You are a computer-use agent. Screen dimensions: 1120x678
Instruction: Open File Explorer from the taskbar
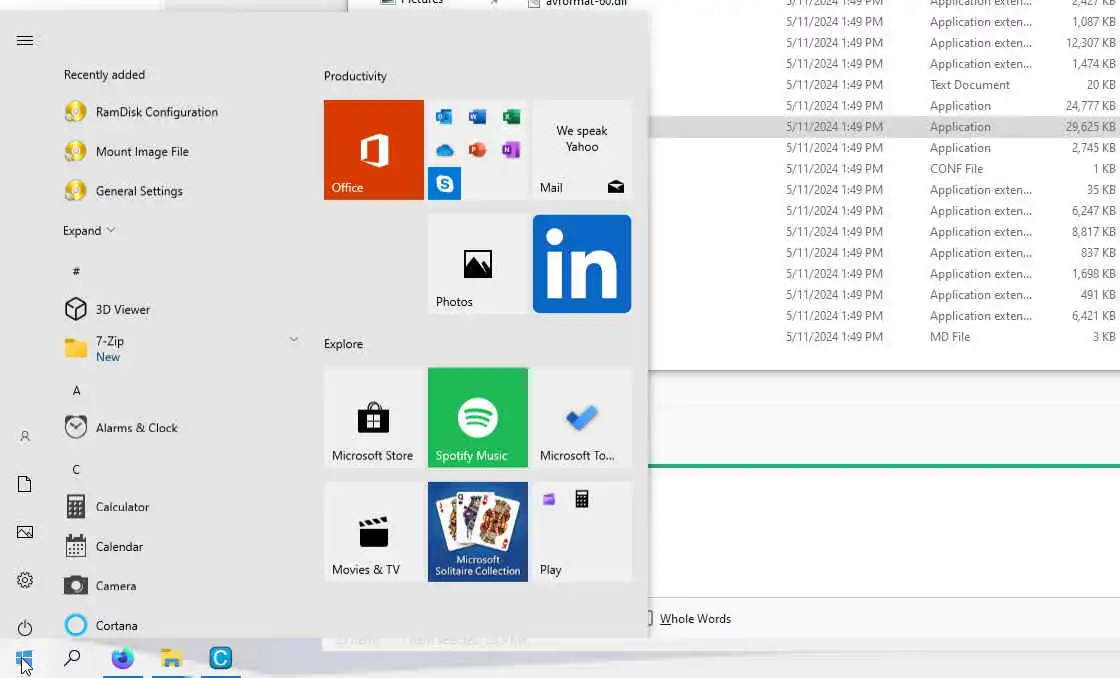171,659
